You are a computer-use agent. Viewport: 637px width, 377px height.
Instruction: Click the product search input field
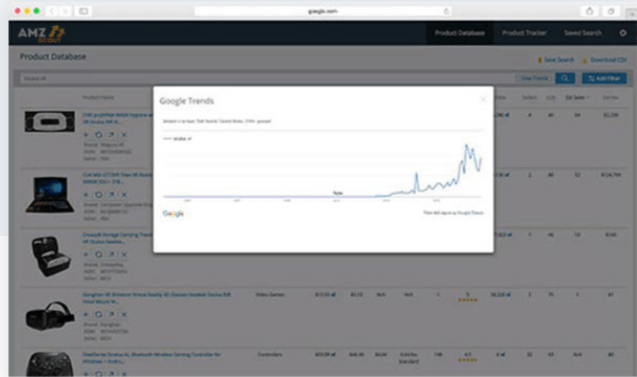coord(268,78)
